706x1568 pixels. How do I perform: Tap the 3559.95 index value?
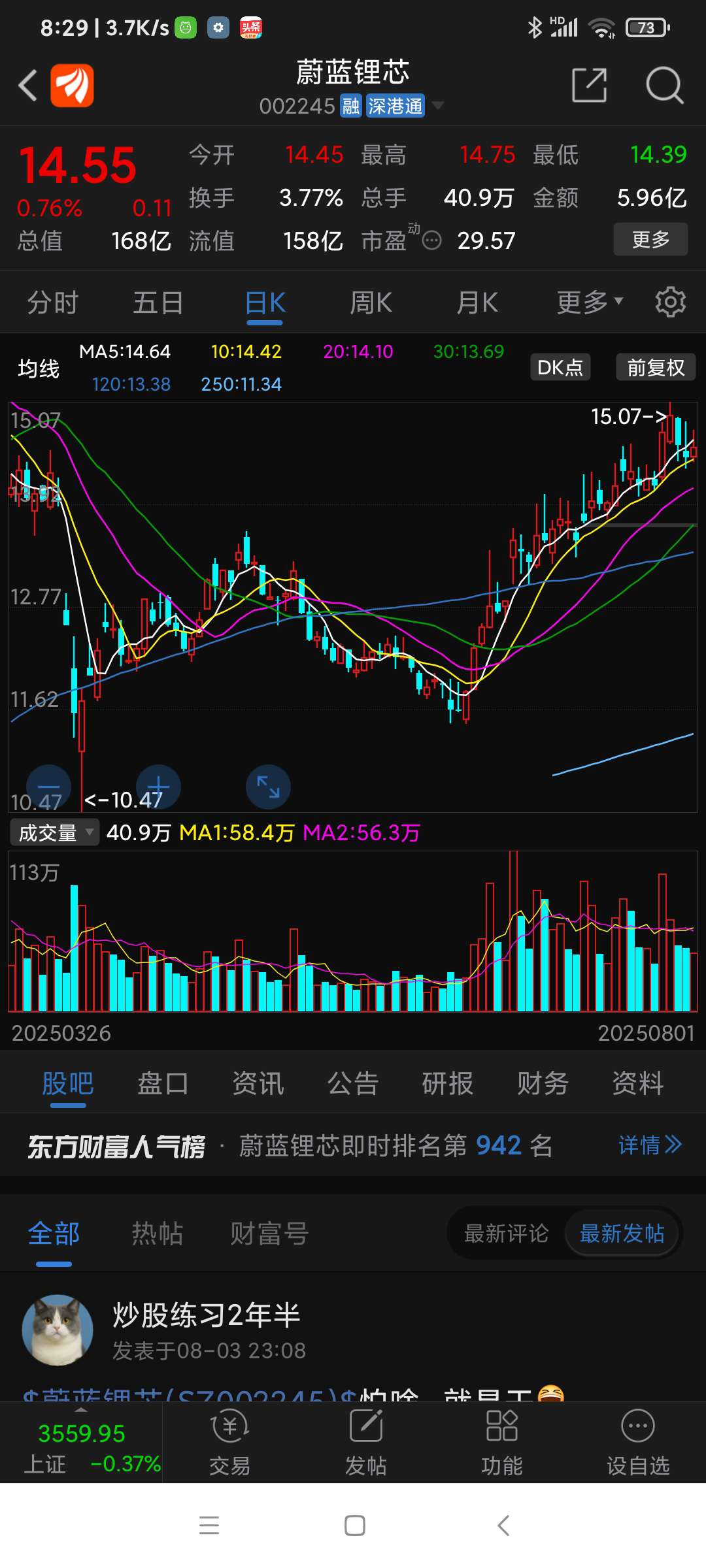pyautogui.click(x=81, y=1433)
